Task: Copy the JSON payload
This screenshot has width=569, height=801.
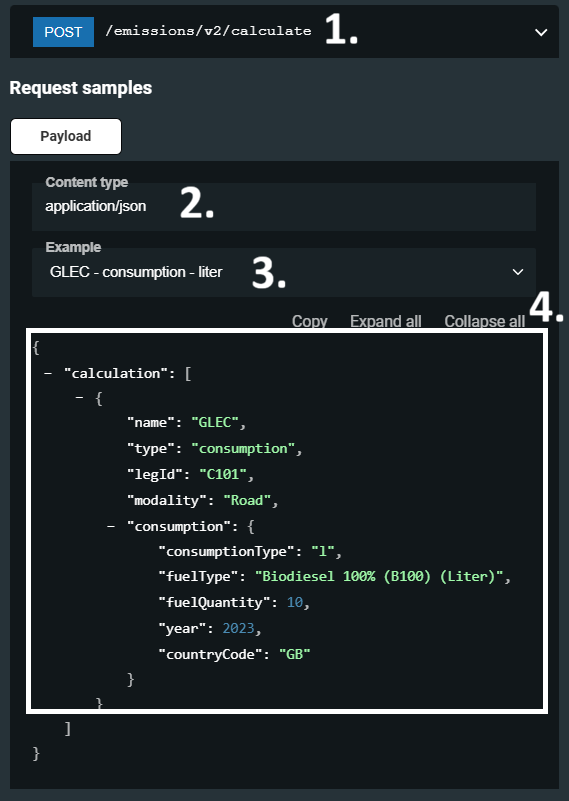Action: pyautogui.click(x=310, y=321)
